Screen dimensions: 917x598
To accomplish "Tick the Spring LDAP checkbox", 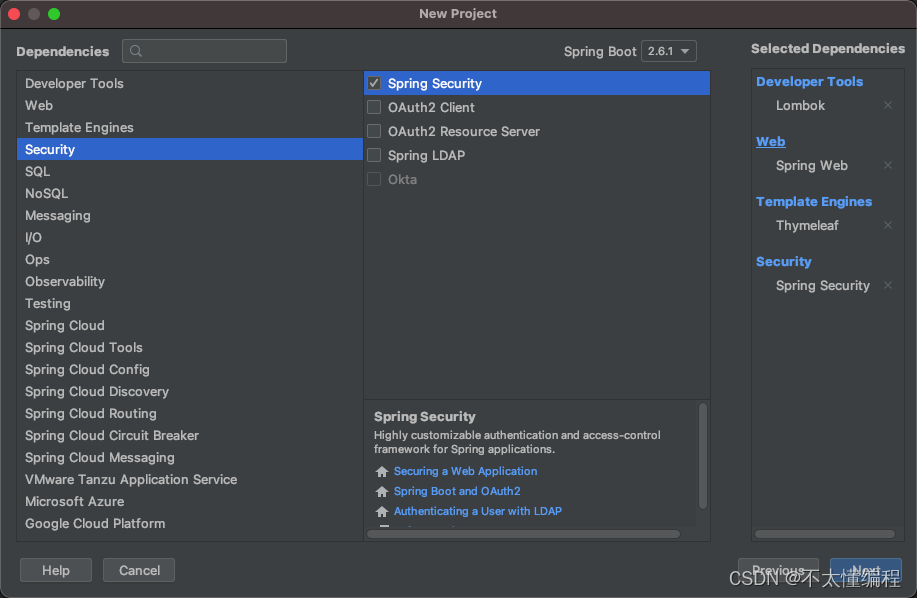I will point(374,155).
